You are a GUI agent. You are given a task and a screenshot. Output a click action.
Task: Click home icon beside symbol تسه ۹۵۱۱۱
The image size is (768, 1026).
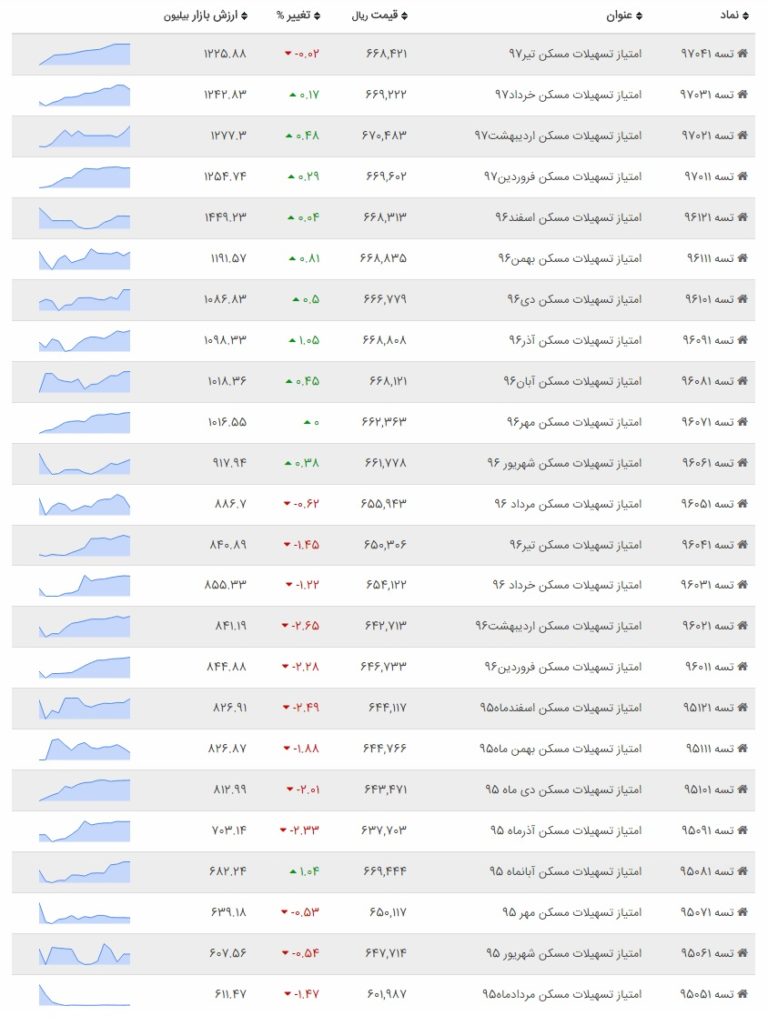pyautogui.click(x=742, y=748)
